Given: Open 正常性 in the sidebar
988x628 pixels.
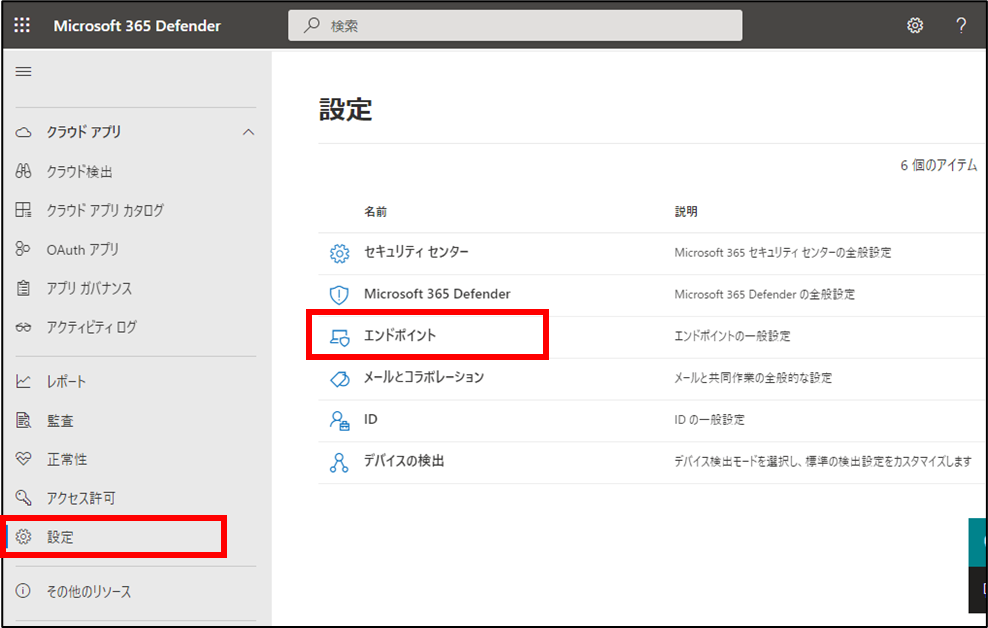Looking at the screenshot, I should (67, 459).
